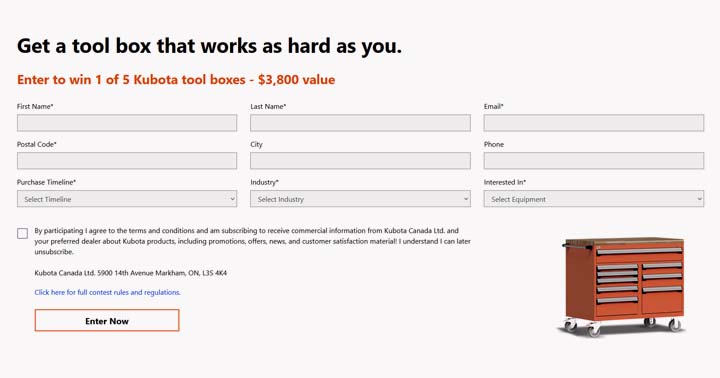Click the City text field
The height and width of the screenshot is (378, 720).
point(360,161)
